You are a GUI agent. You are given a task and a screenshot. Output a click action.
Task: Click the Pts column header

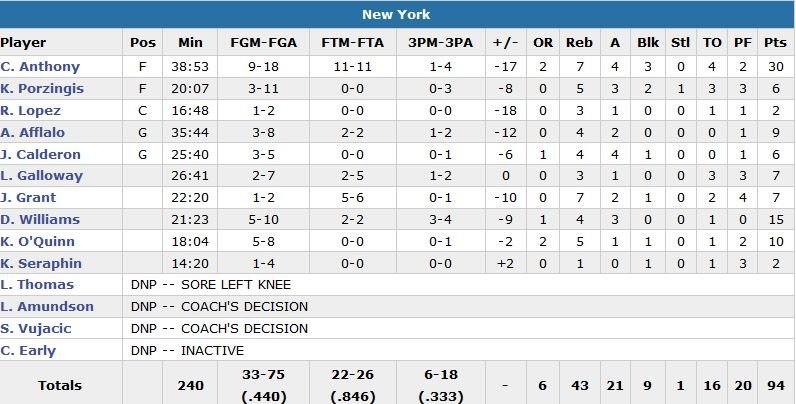[x=774, y=43]
